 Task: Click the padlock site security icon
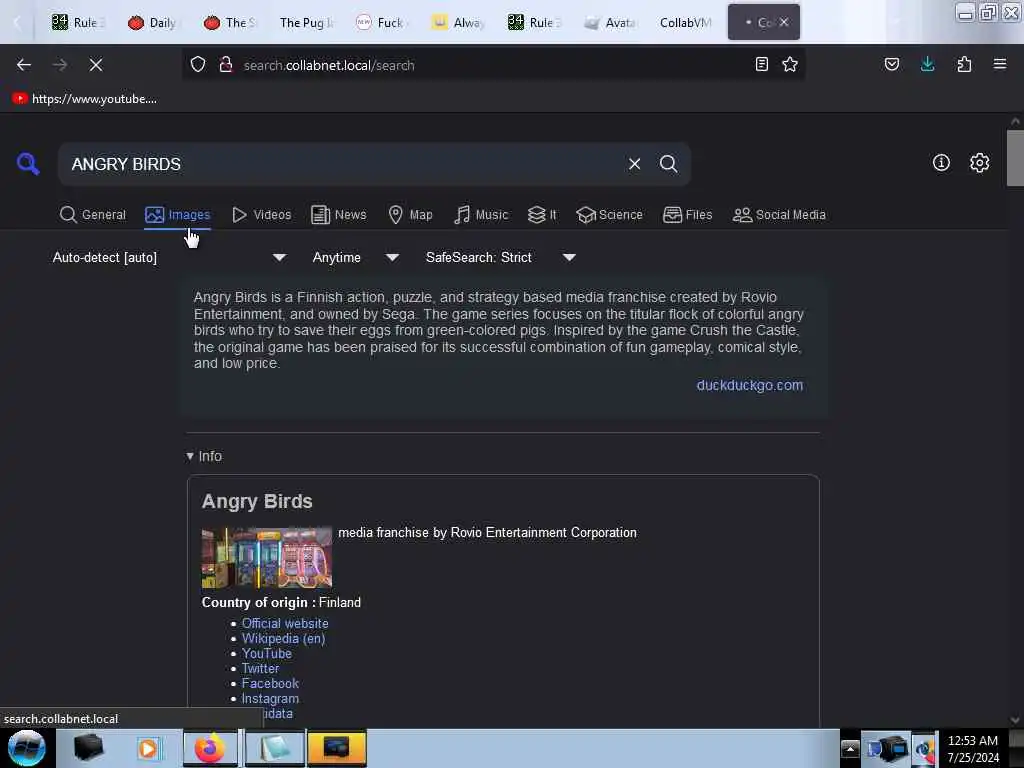coord(226,65)
